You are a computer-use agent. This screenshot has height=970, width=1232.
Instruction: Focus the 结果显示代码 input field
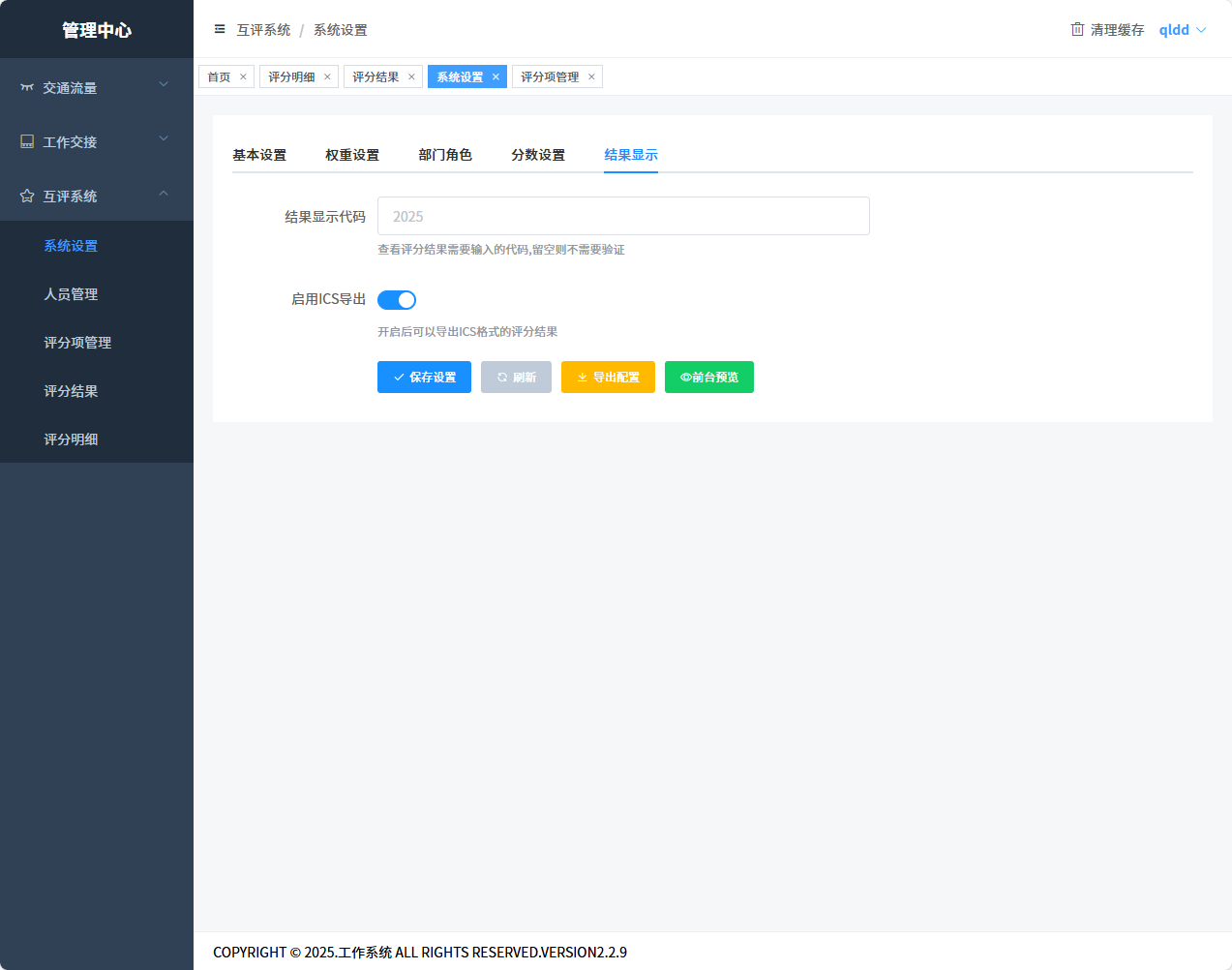coord(623,217)
